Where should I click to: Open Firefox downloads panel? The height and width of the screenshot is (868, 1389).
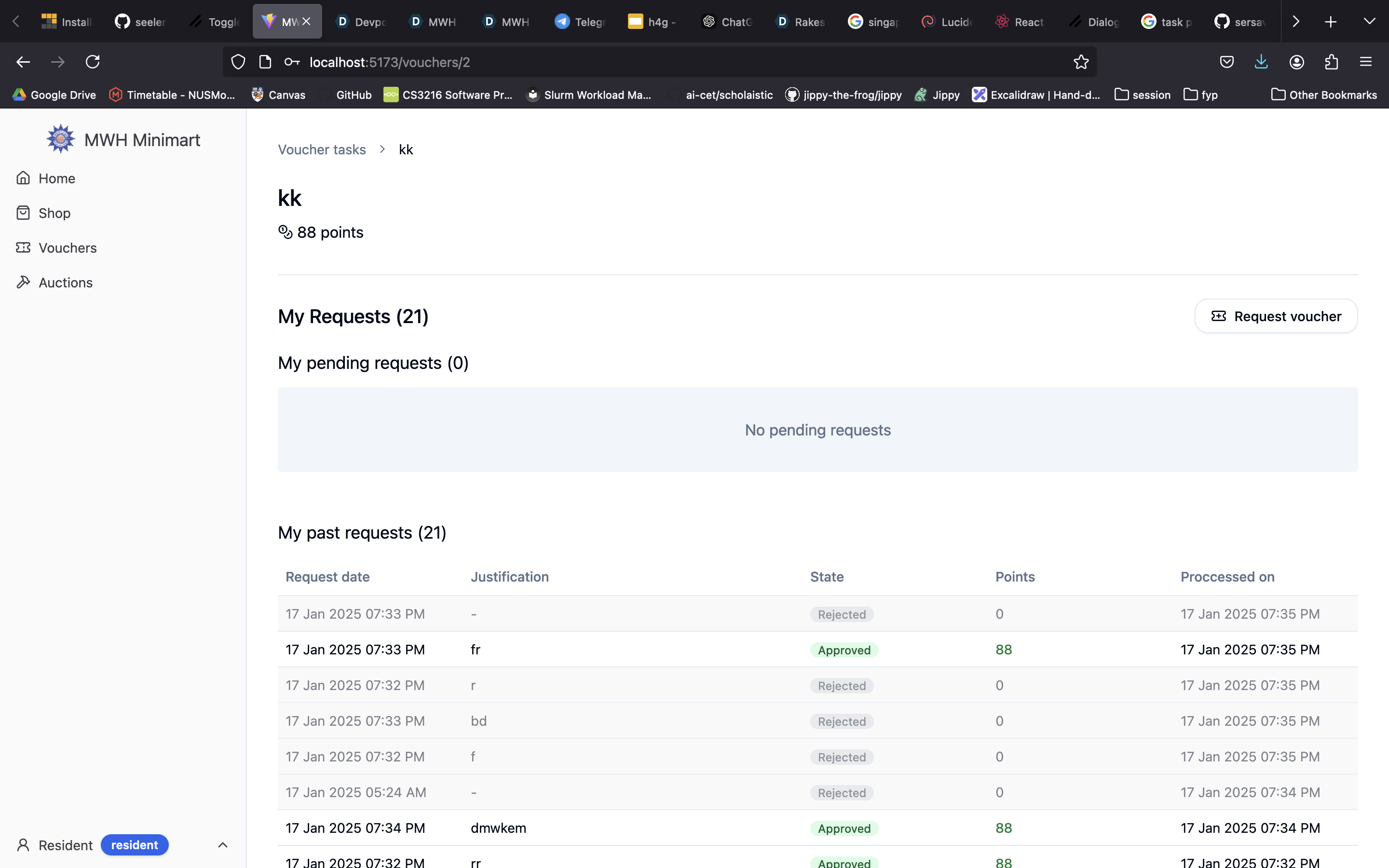click(x=1261, y=62)
